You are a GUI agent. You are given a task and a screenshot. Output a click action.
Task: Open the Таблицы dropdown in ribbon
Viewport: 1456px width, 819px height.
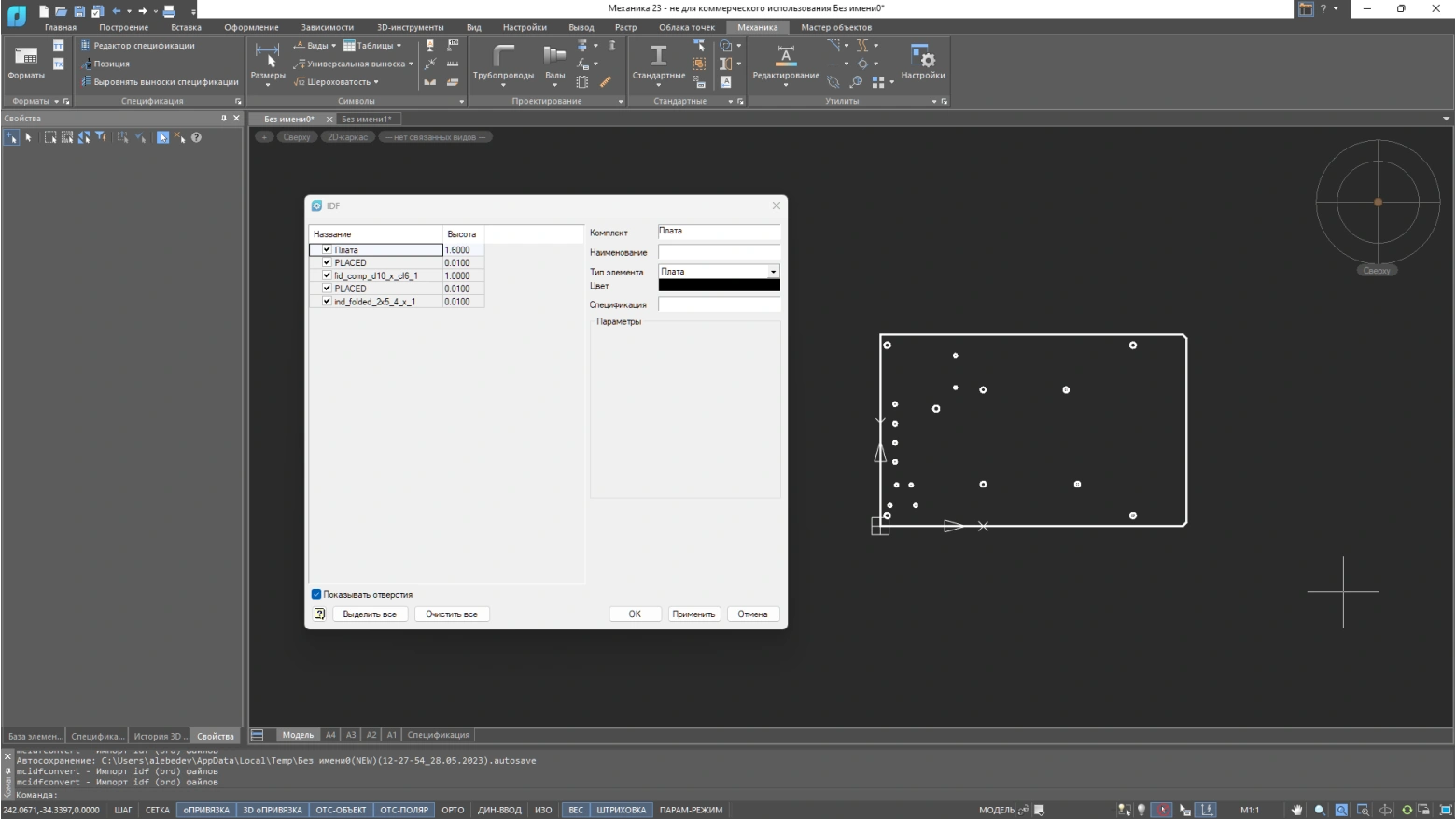(372, 46)
